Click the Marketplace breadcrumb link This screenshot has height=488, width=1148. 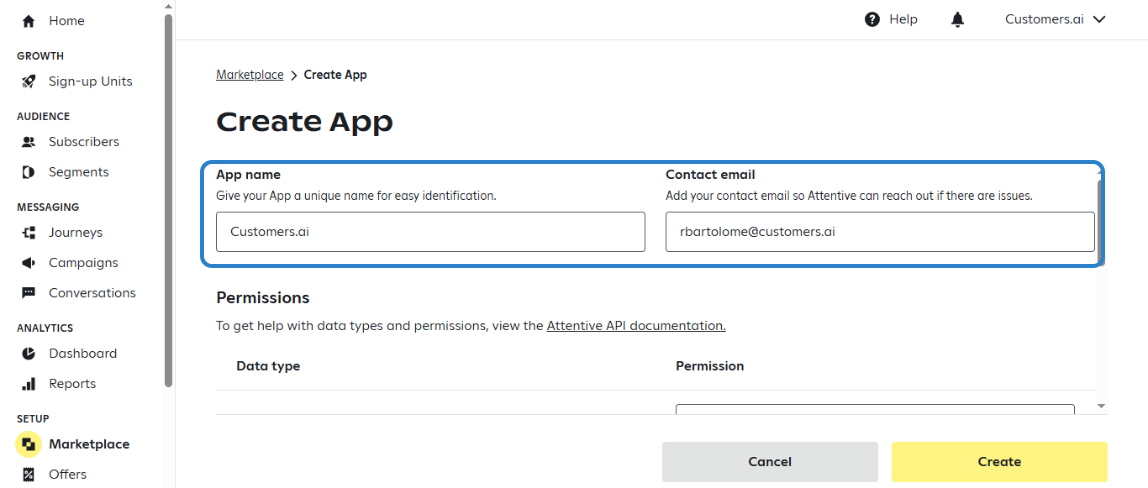coord(250,75)
